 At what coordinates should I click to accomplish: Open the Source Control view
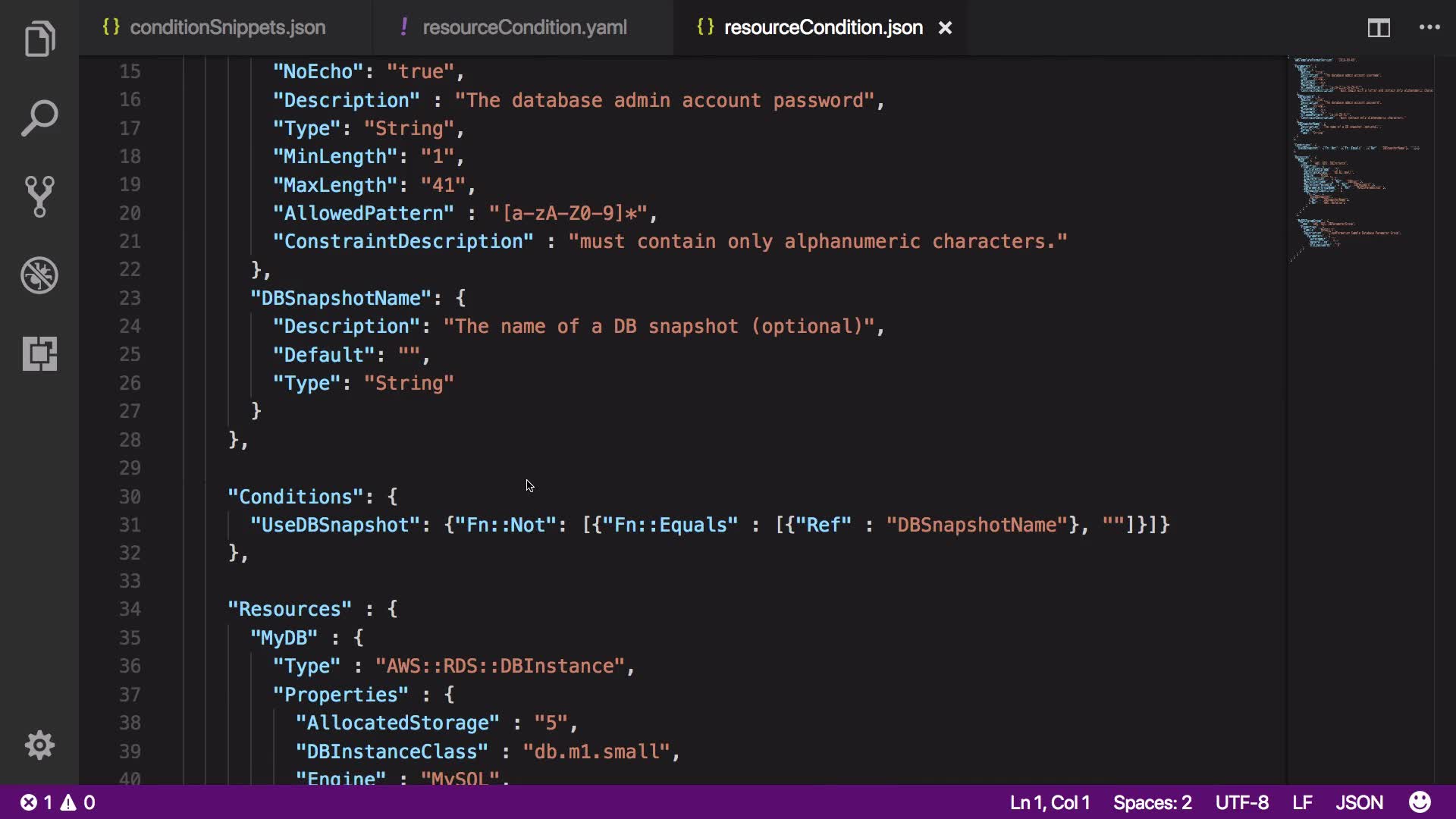pyautogui.click(x=39, y=196)
